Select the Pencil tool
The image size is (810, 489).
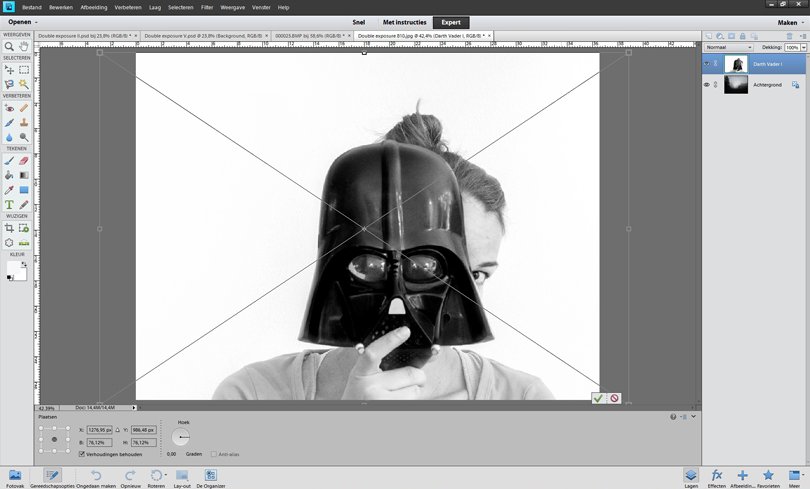(24, 204)
